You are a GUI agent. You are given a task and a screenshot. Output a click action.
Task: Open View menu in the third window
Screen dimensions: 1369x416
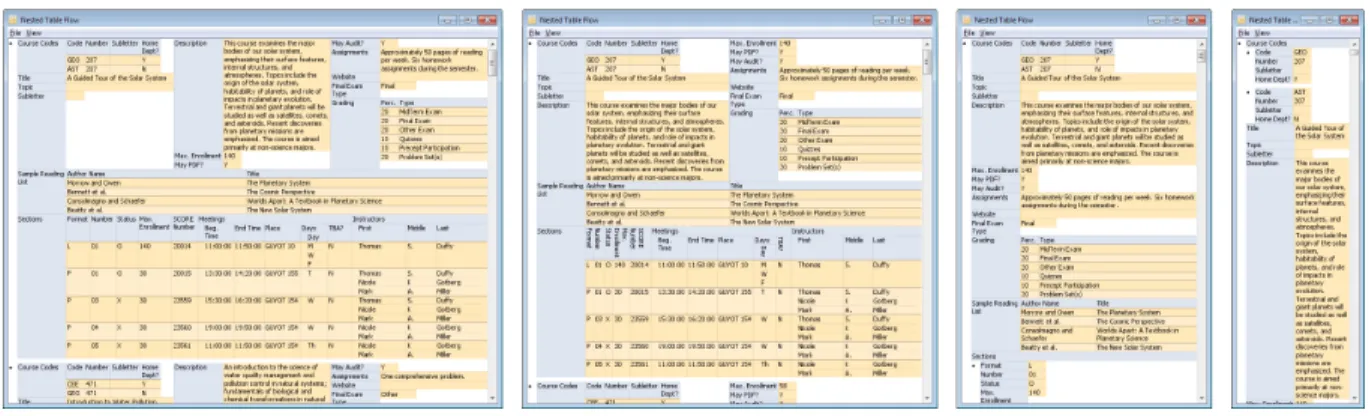(x=985, y=33)
